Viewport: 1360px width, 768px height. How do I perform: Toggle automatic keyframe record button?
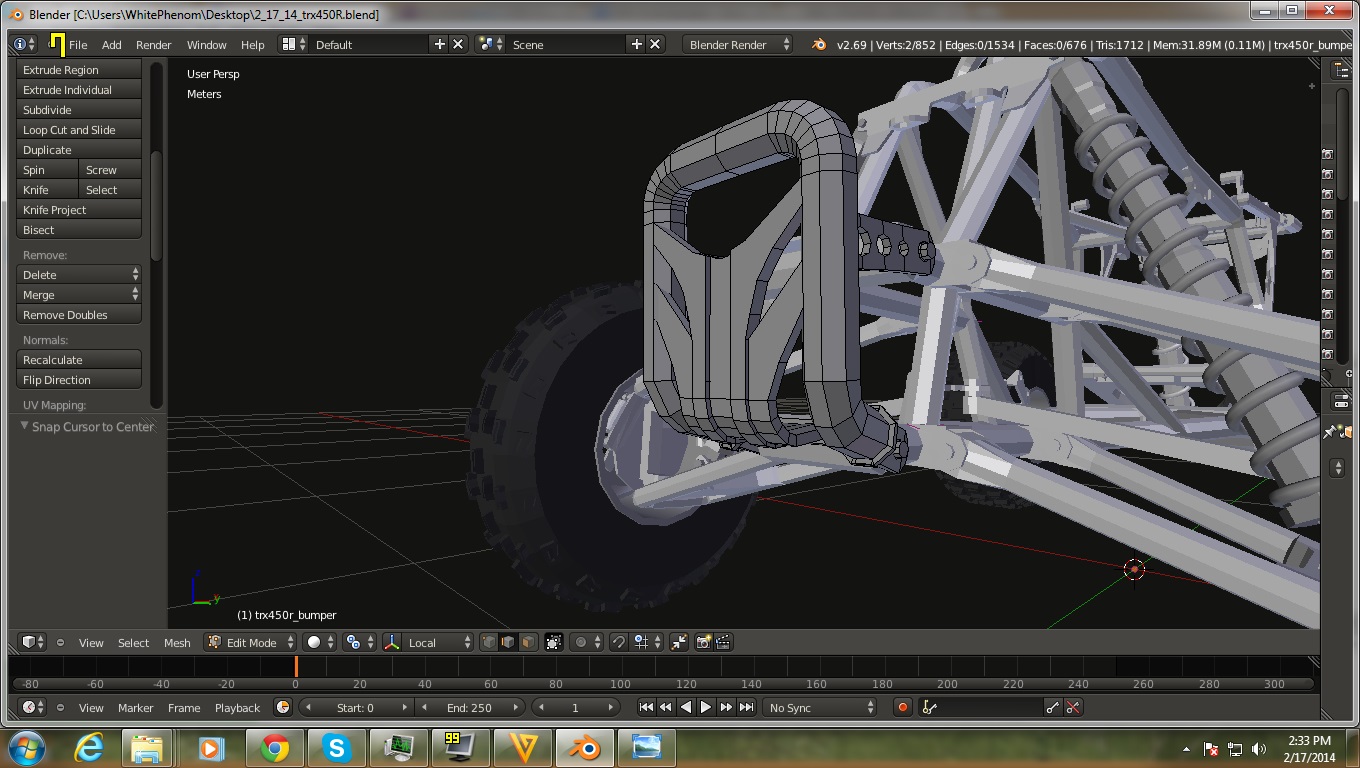pyautogui.click(x=902, y=707)
